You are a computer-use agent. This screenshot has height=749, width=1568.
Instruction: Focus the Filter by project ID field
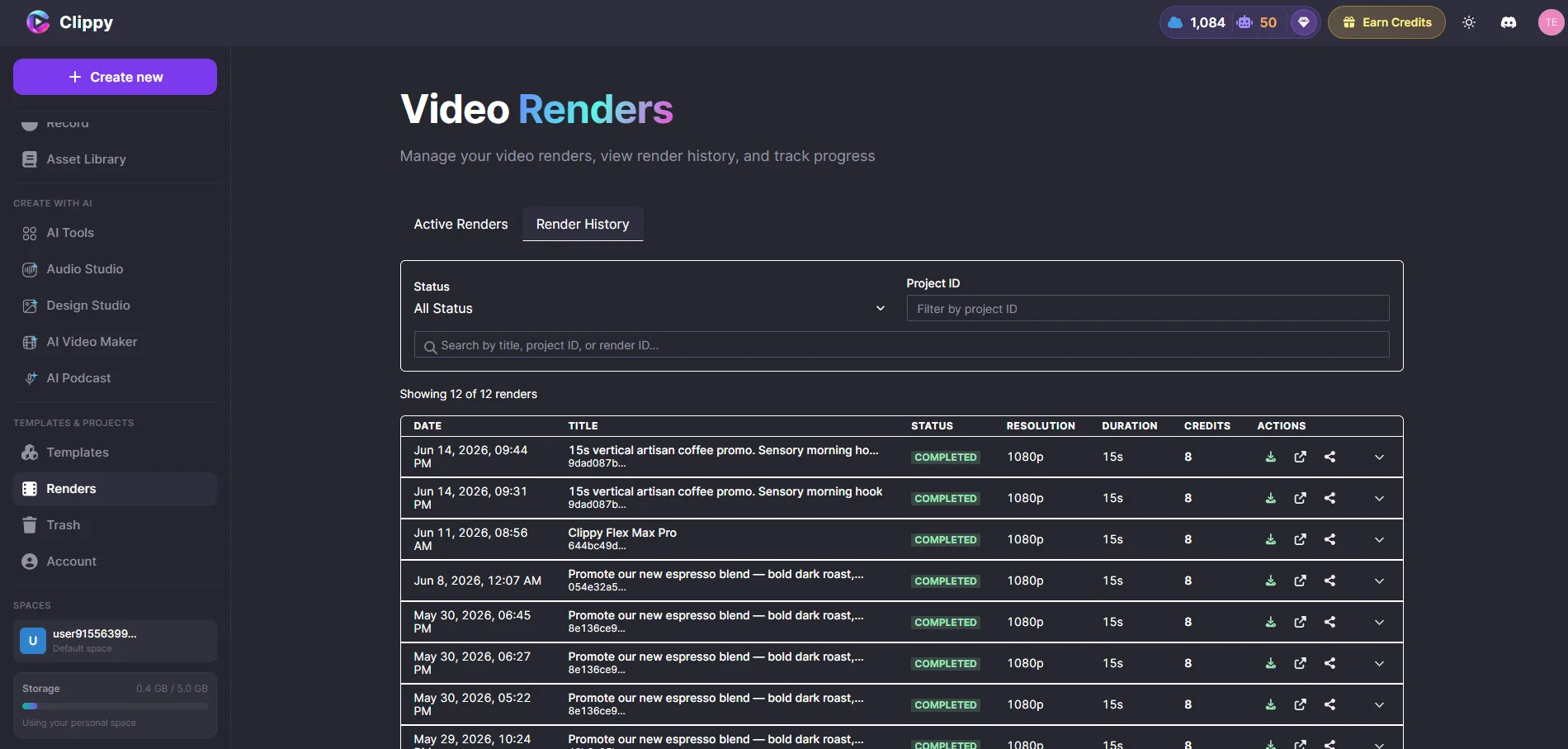[1148, 309]
